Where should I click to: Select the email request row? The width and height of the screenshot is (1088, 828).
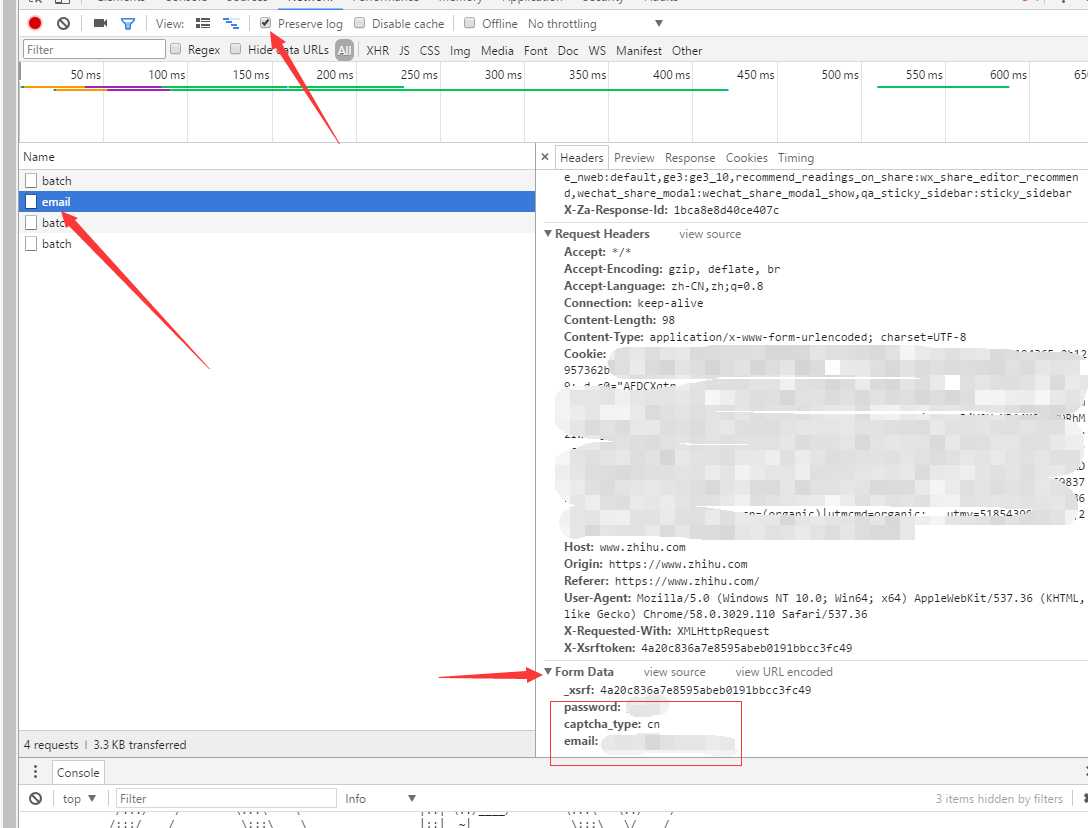click(x=276, y=201)
